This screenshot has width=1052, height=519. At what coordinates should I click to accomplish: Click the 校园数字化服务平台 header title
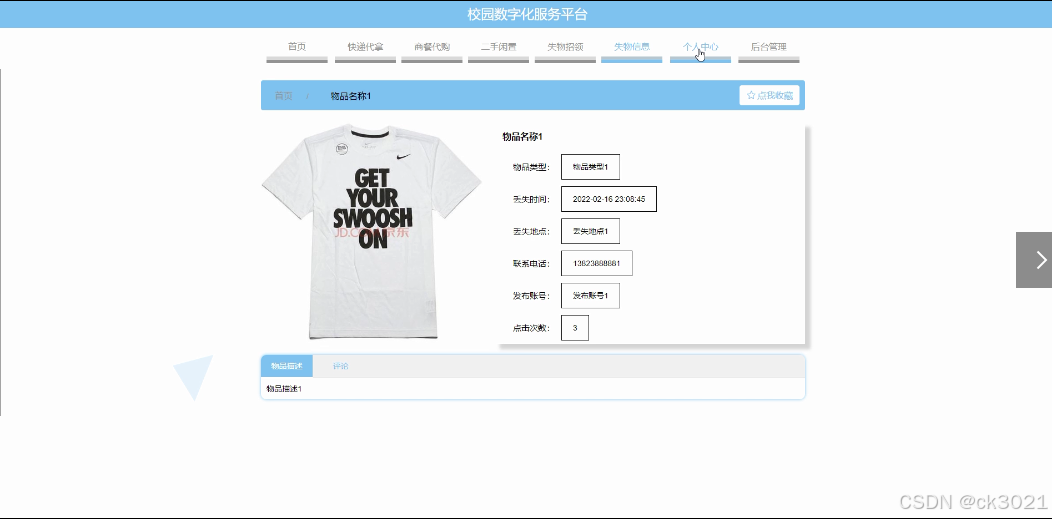pyautogui.click(x=527, y=14)
